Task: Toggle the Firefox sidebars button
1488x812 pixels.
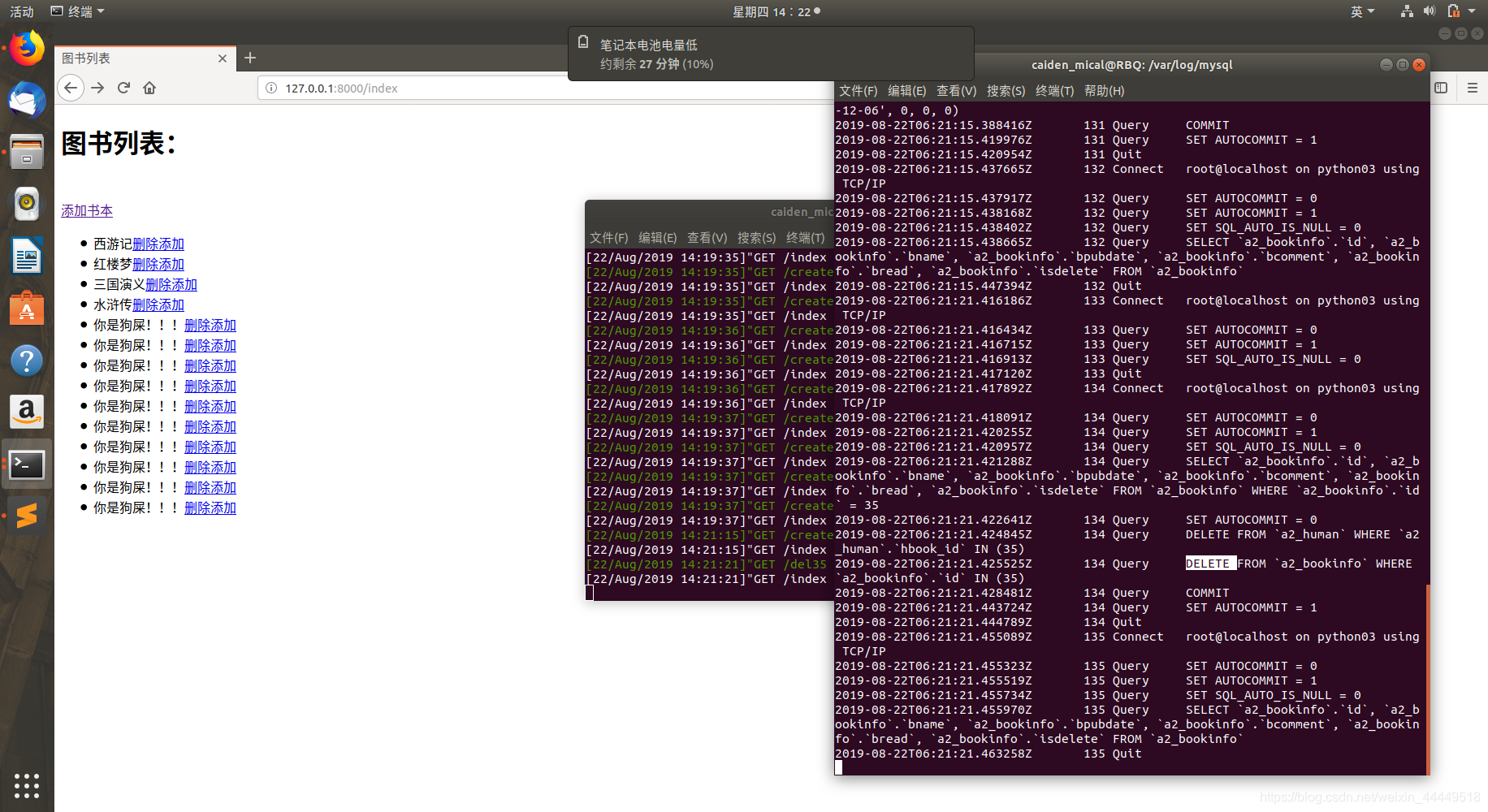Action: (1441, 88)
